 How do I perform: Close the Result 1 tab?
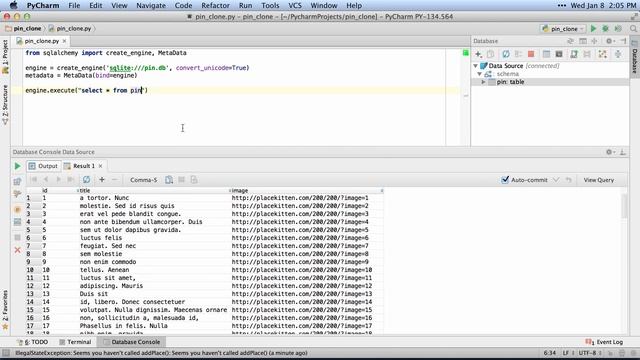point(100,166)
